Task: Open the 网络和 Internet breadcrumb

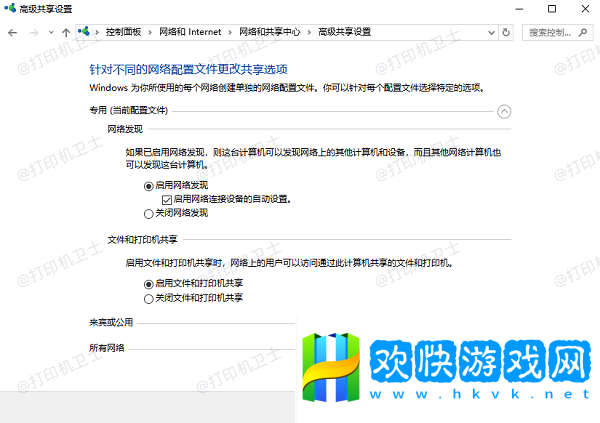Action: (190, 32)
